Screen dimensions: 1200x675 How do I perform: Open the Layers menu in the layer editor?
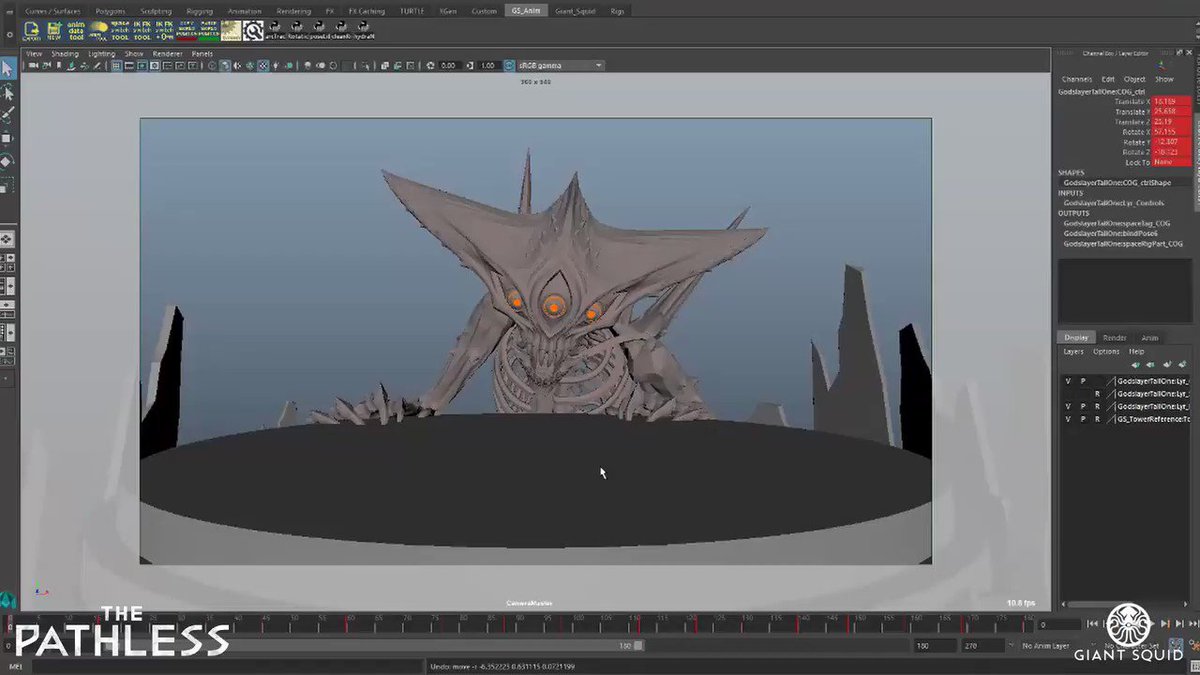[x=1073, y=352]
